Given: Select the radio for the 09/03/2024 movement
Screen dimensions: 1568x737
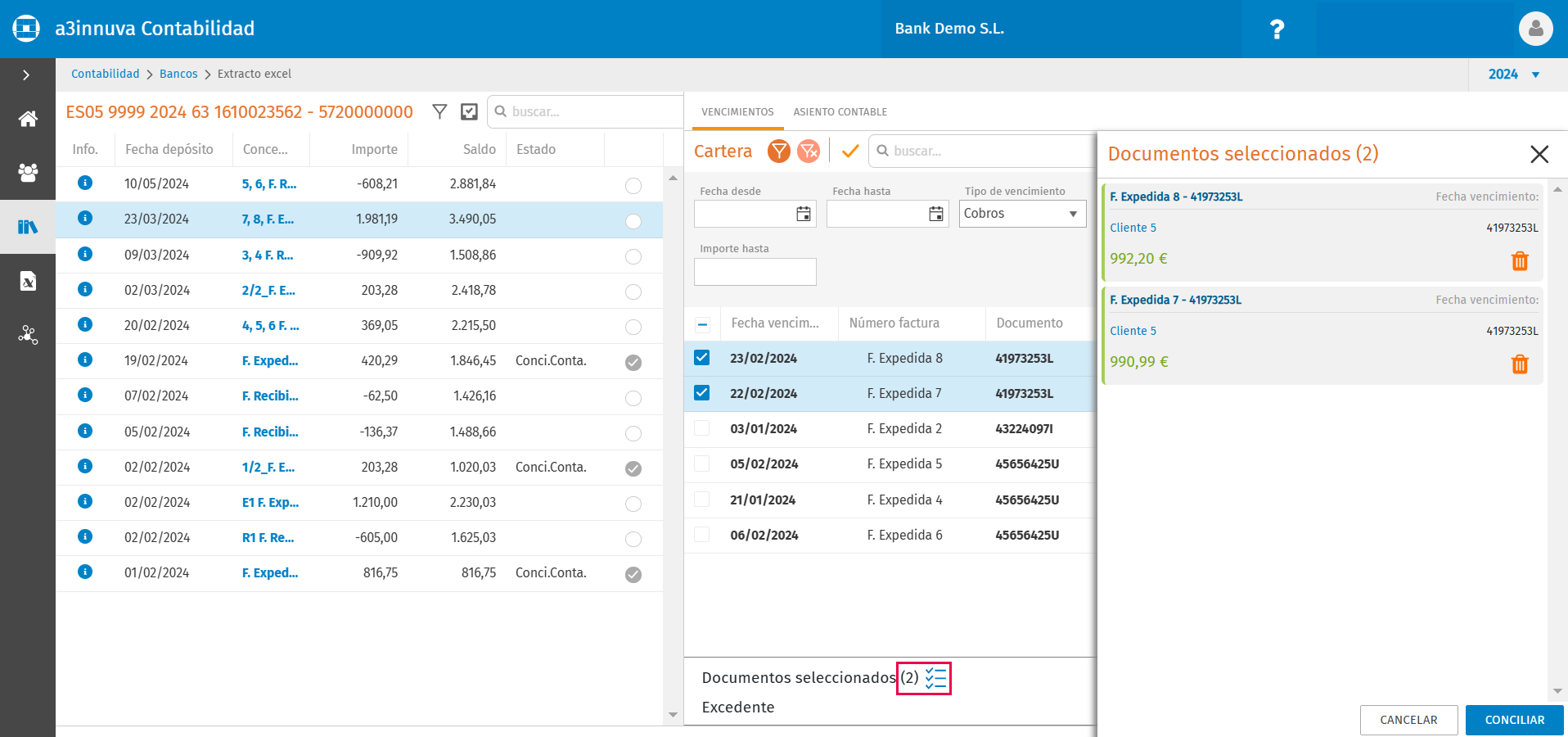Looking at the screenshot, I should tap(633, 256).
